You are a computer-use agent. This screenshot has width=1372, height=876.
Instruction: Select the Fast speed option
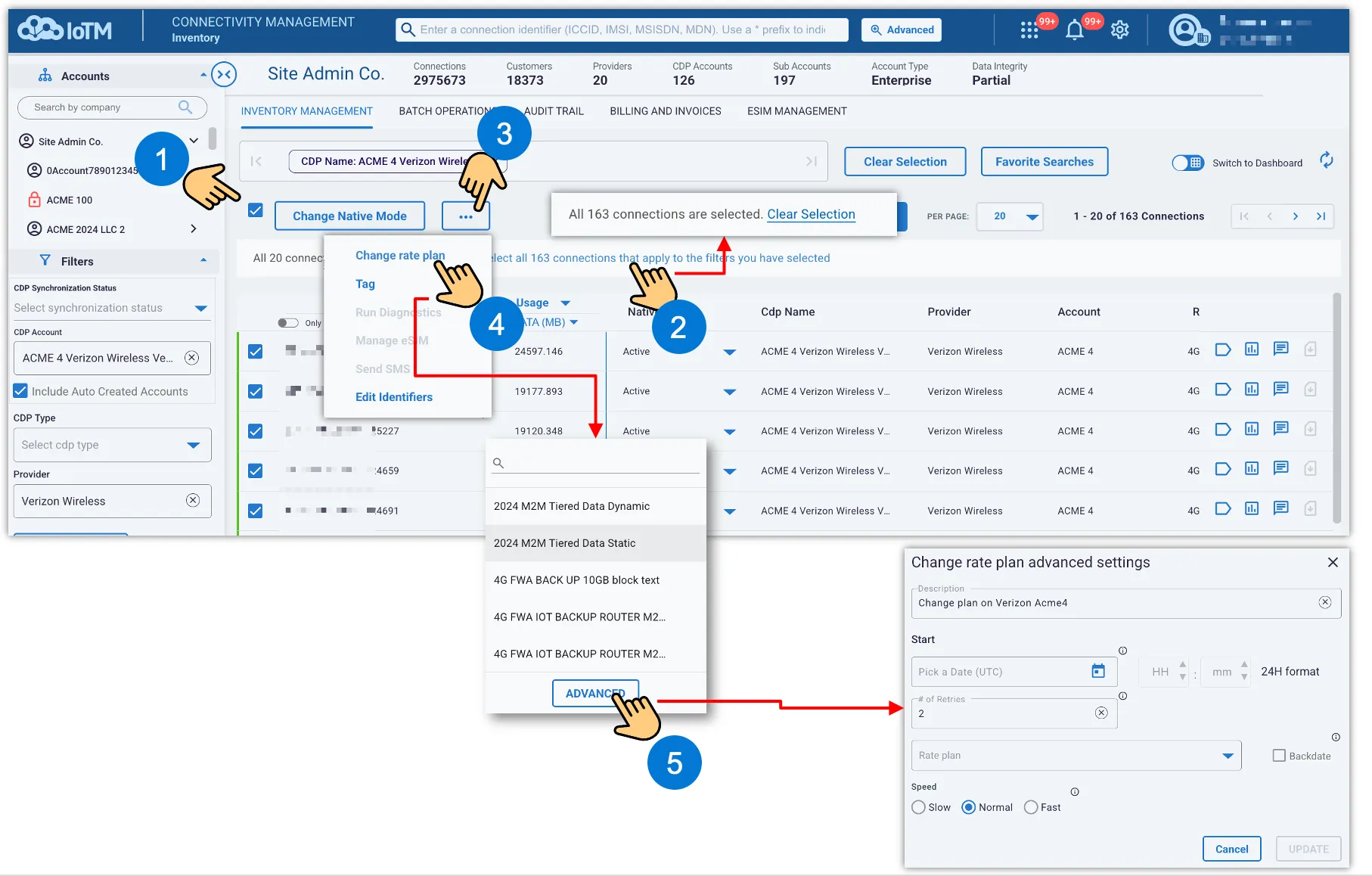(1031, 807)
